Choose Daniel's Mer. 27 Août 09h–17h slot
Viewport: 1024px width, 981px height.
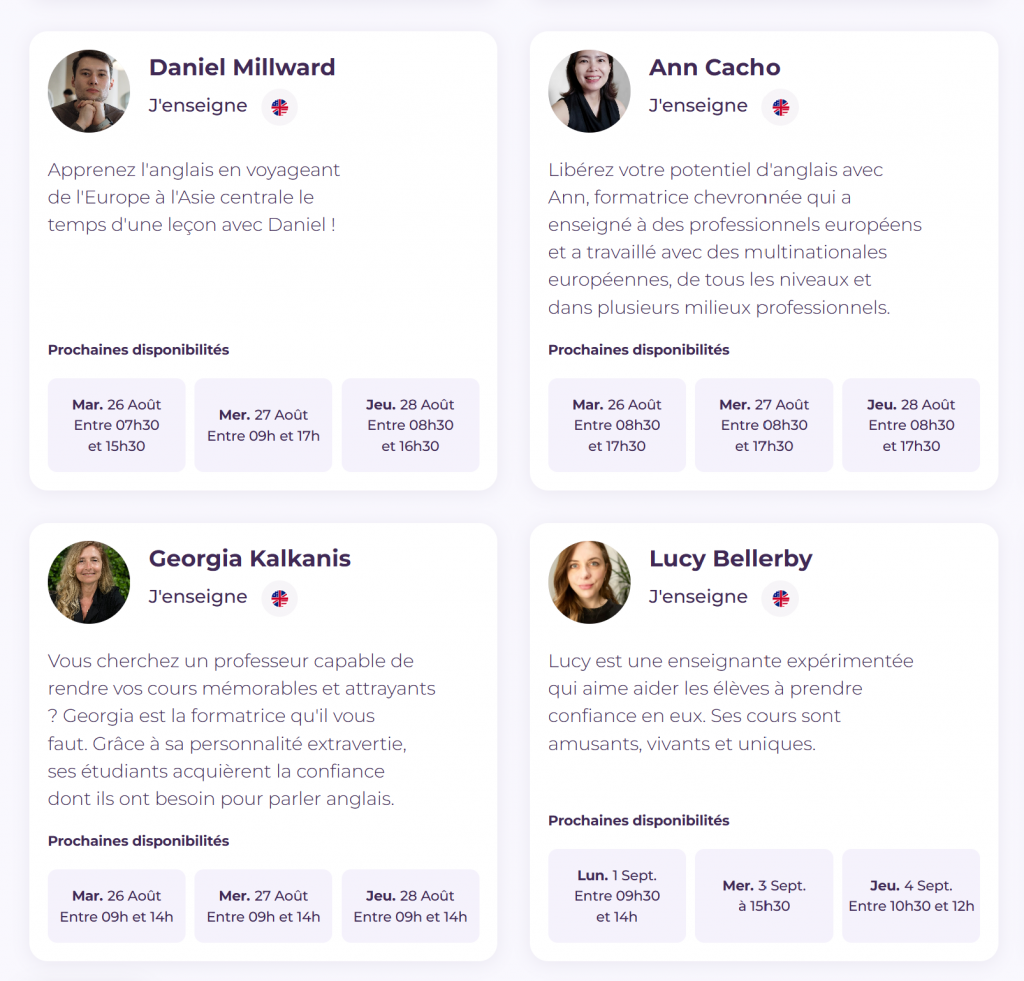pyautogui.click(x=263, y=425)
